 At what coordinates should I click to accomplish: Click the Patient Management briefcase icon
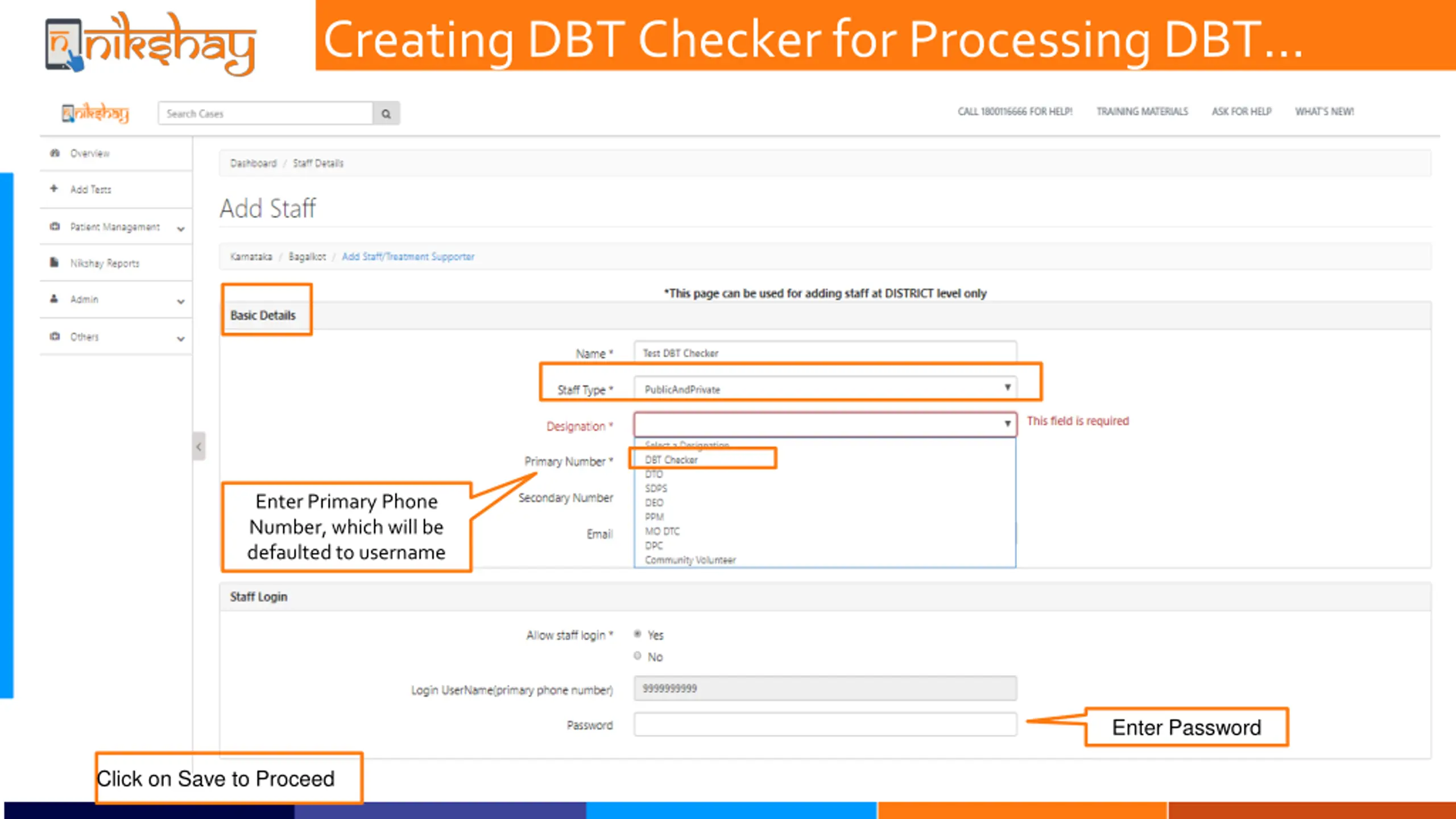pos(55,226)
